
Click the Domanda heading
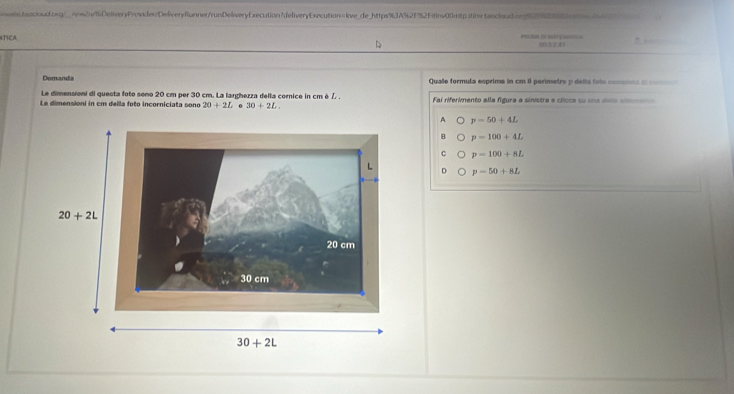tap(58, 78)
